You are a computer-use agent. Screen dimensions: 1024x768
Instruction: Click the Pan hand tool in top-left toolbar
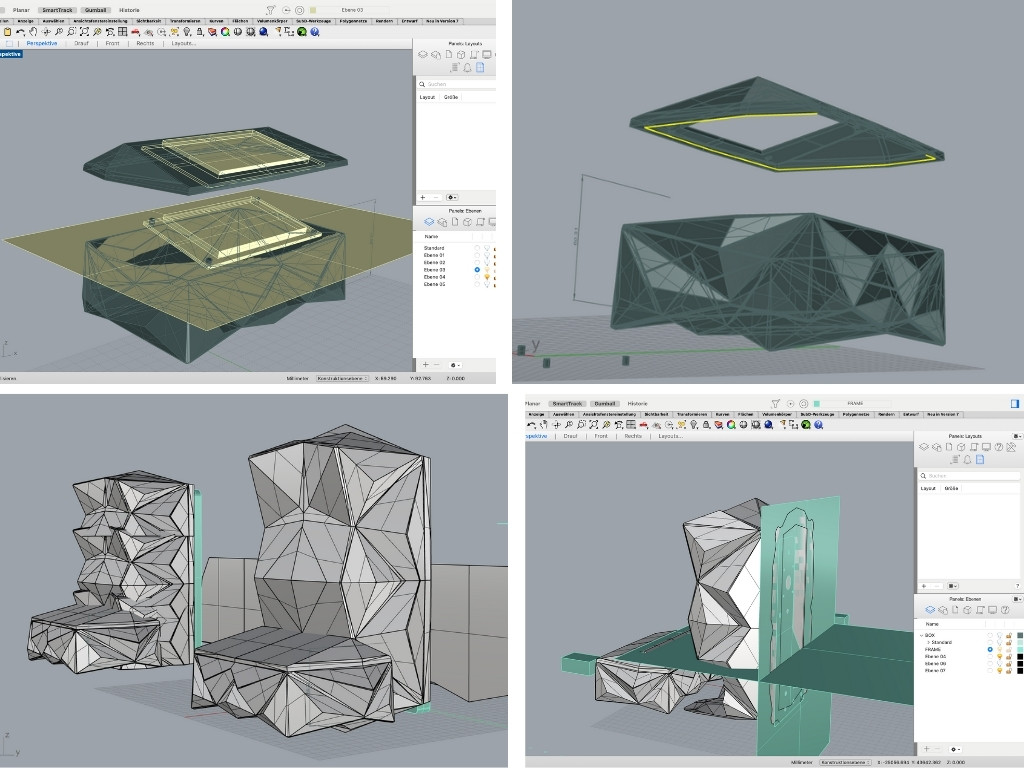[x=34, y=31]
